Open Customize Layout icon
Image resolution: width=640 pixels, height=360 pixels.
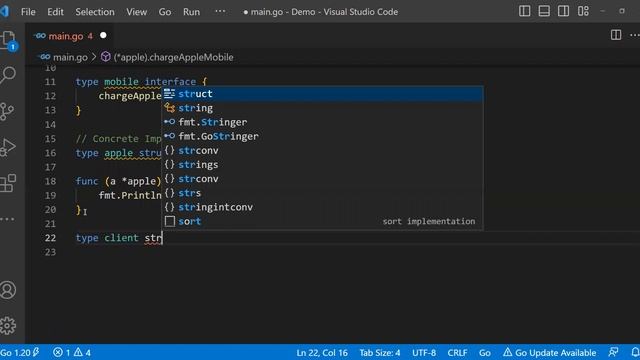(x=583, y=11)
